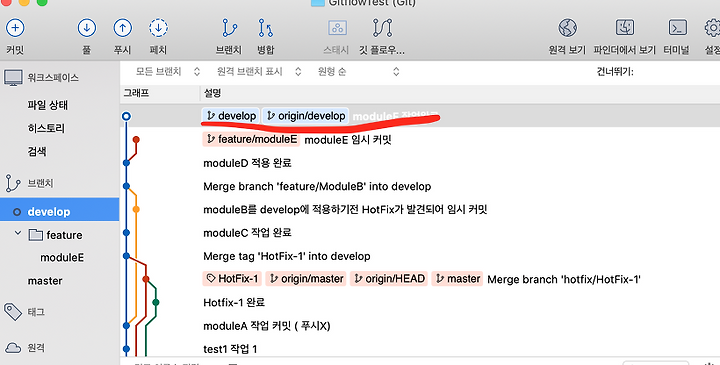Click the hollow graph node of top commit
720x365 pixels.
click(126, 116)
